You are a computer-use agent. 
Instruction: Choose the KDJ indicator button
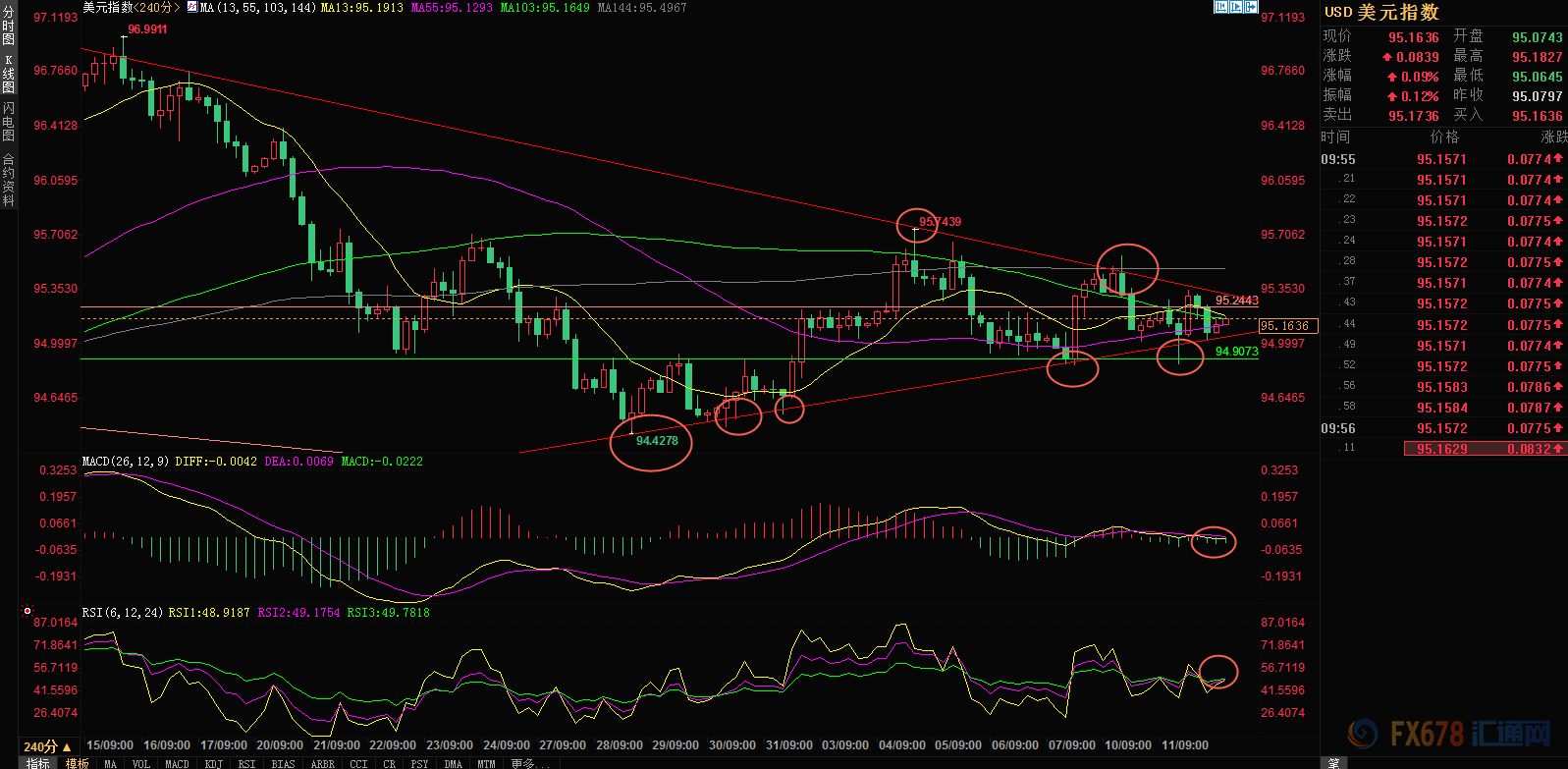pos(213,763)
